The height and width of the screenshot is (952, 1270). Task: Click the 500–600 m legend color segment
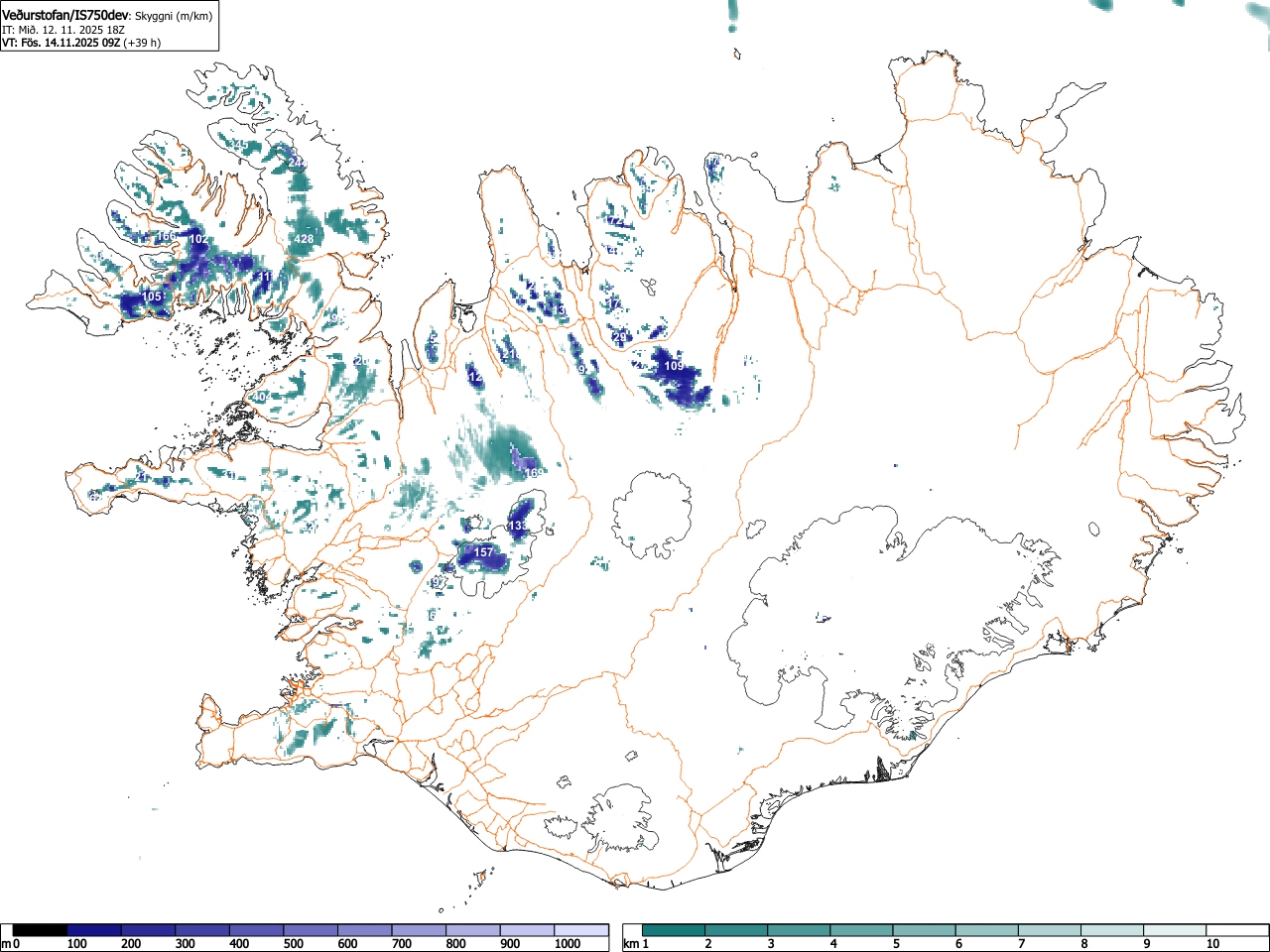(x=311, y=930)
